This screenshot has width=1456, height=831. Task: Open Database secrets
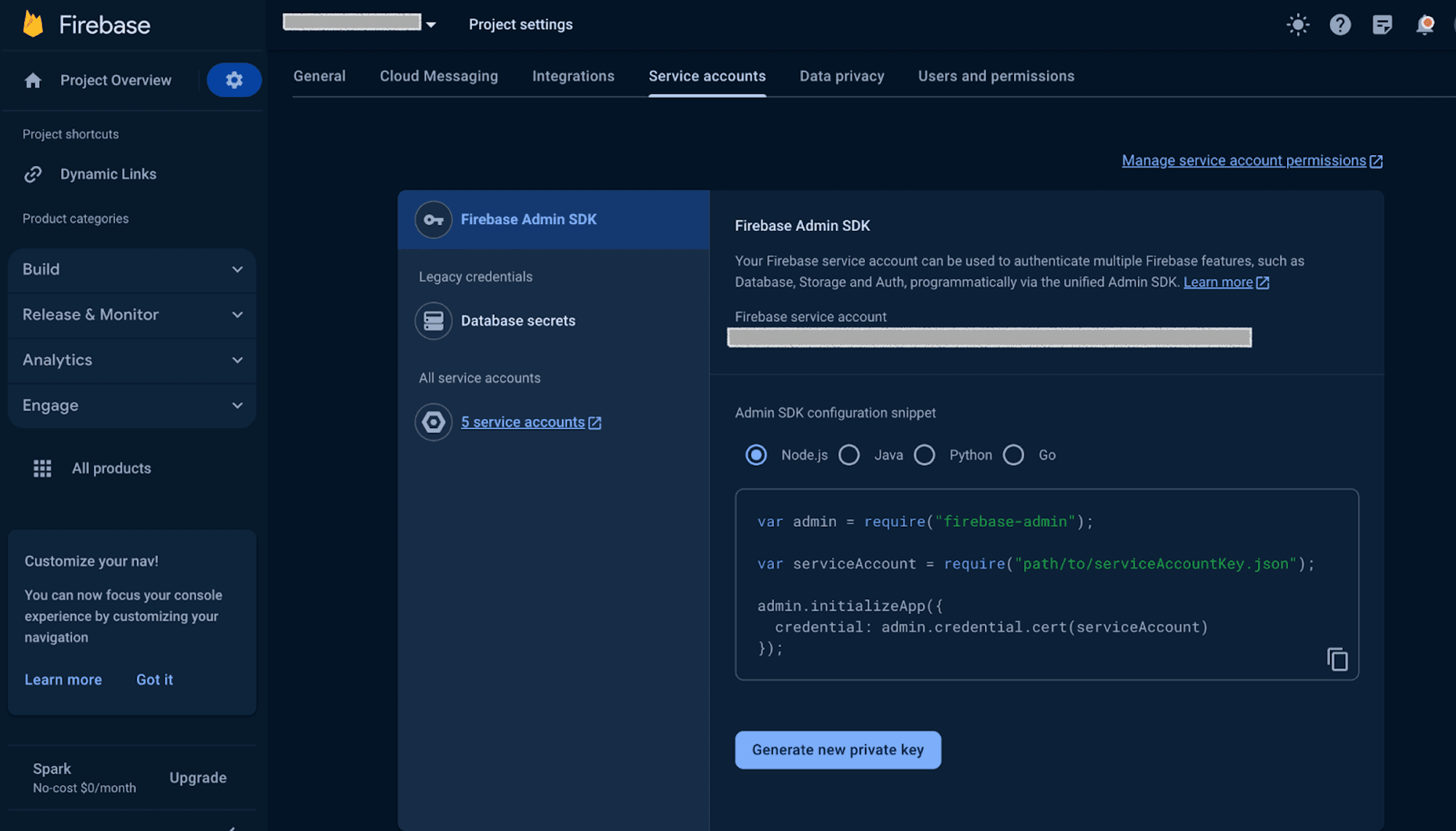518,320
